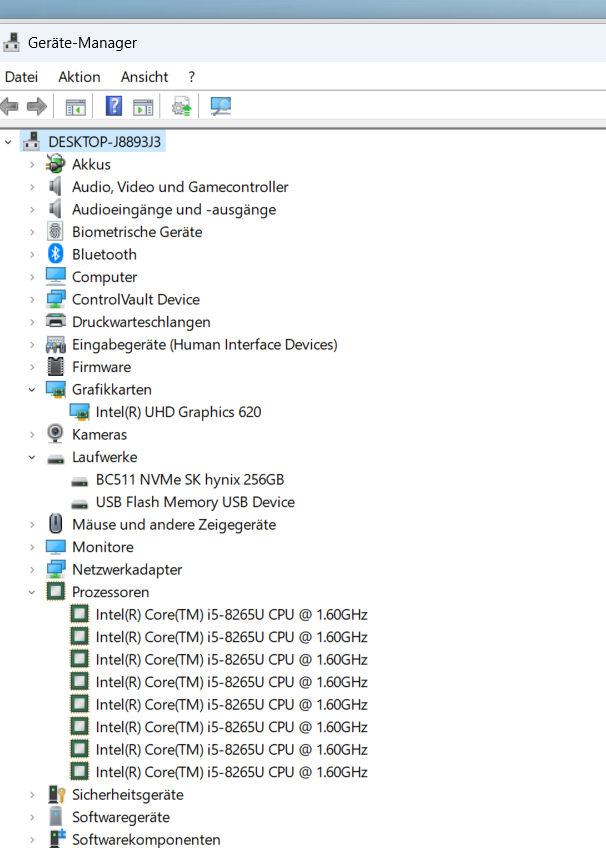606x848 pixels.
Task: Click the Computer monitor icon
Action: click(x=55, y=276)
